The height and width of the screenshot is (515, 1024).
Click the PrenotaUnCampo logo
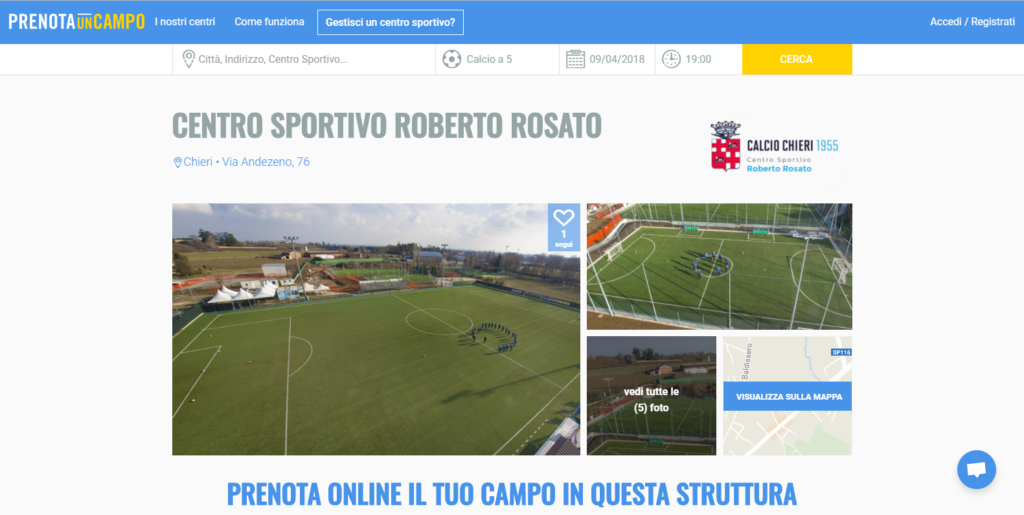coord(76,21)
